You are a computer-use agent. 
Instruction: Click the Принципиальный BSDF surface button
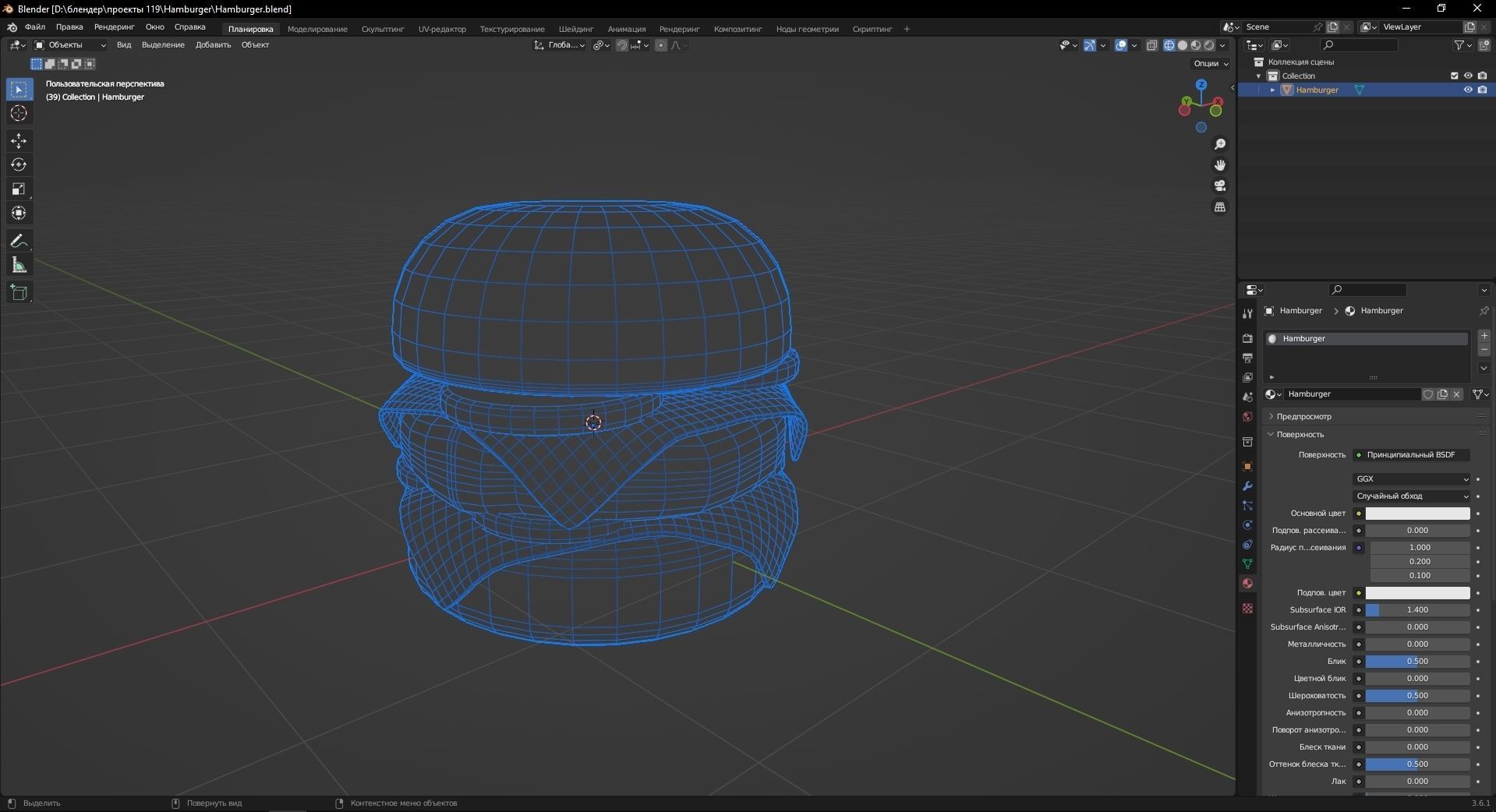coord(1412,455)
